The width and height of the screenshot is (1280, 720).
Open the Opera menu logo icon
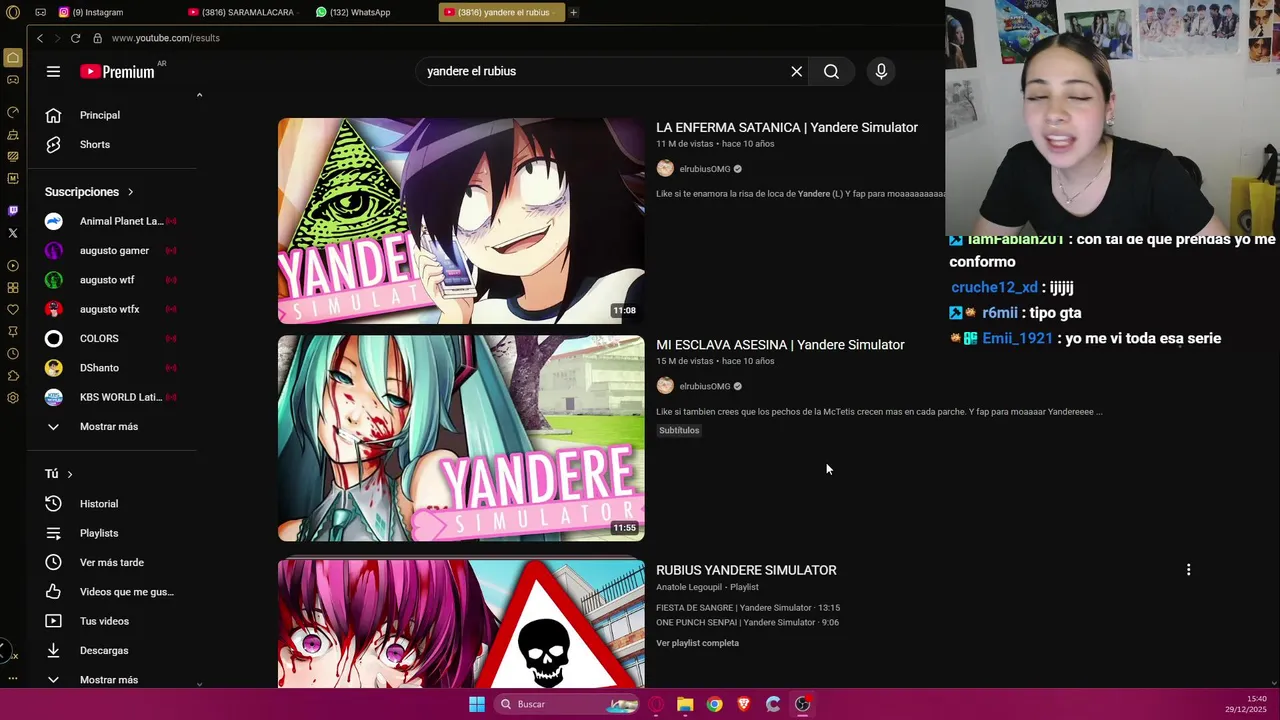tap(13, 12)
